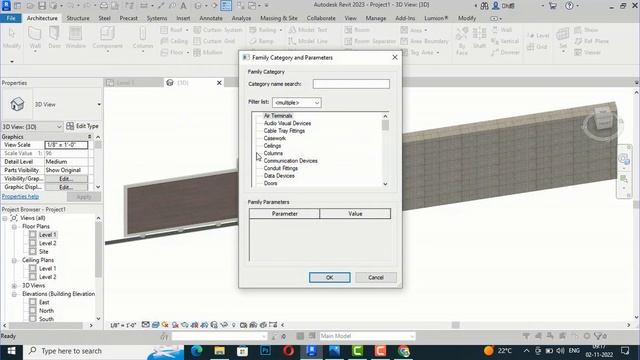This screenshot has height=360, width=640.
Task: Select the Room Separator tool
Action: 370,41
